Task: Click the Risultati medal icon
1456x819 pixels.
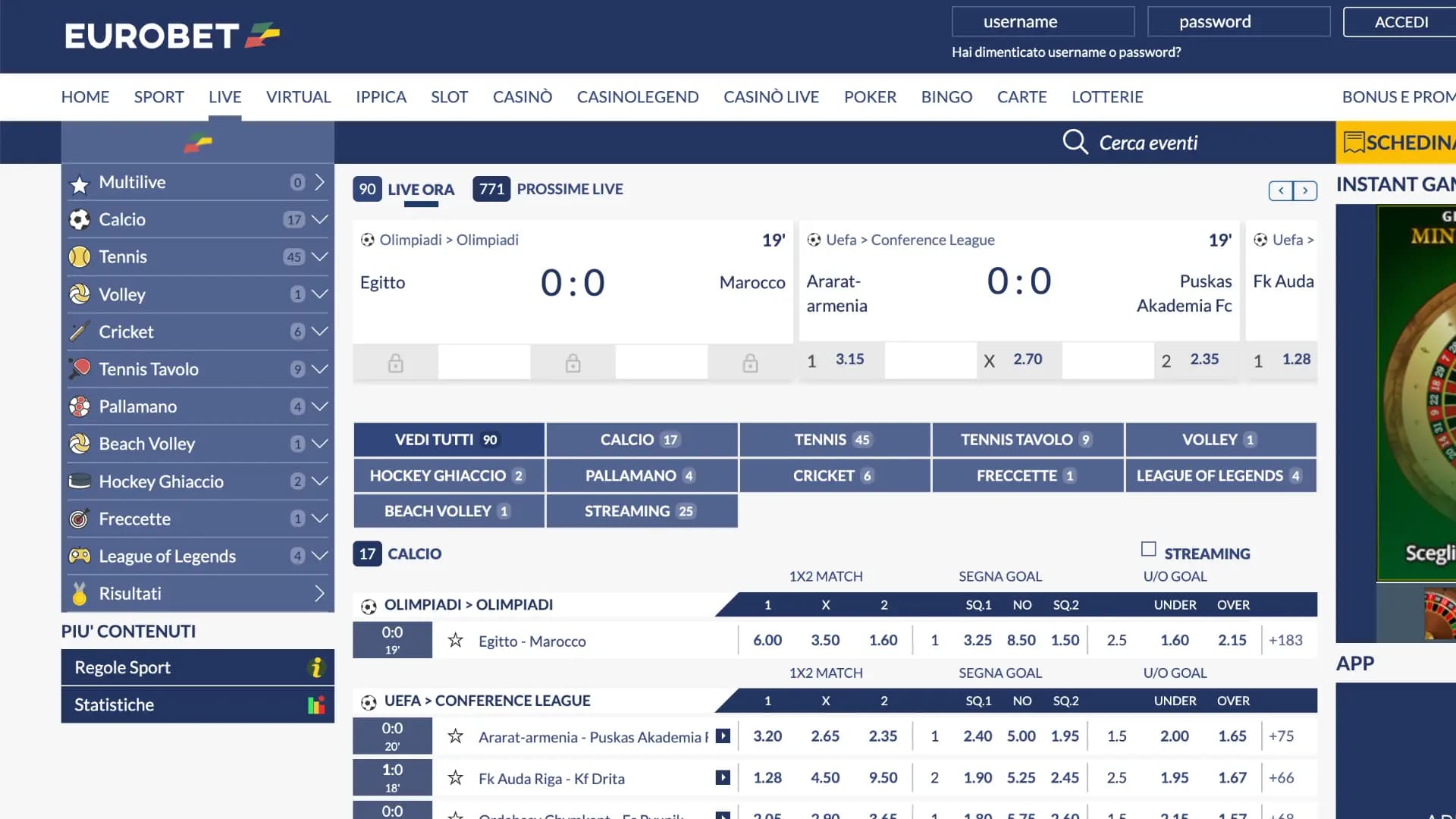Action: (x=79, y=594)
